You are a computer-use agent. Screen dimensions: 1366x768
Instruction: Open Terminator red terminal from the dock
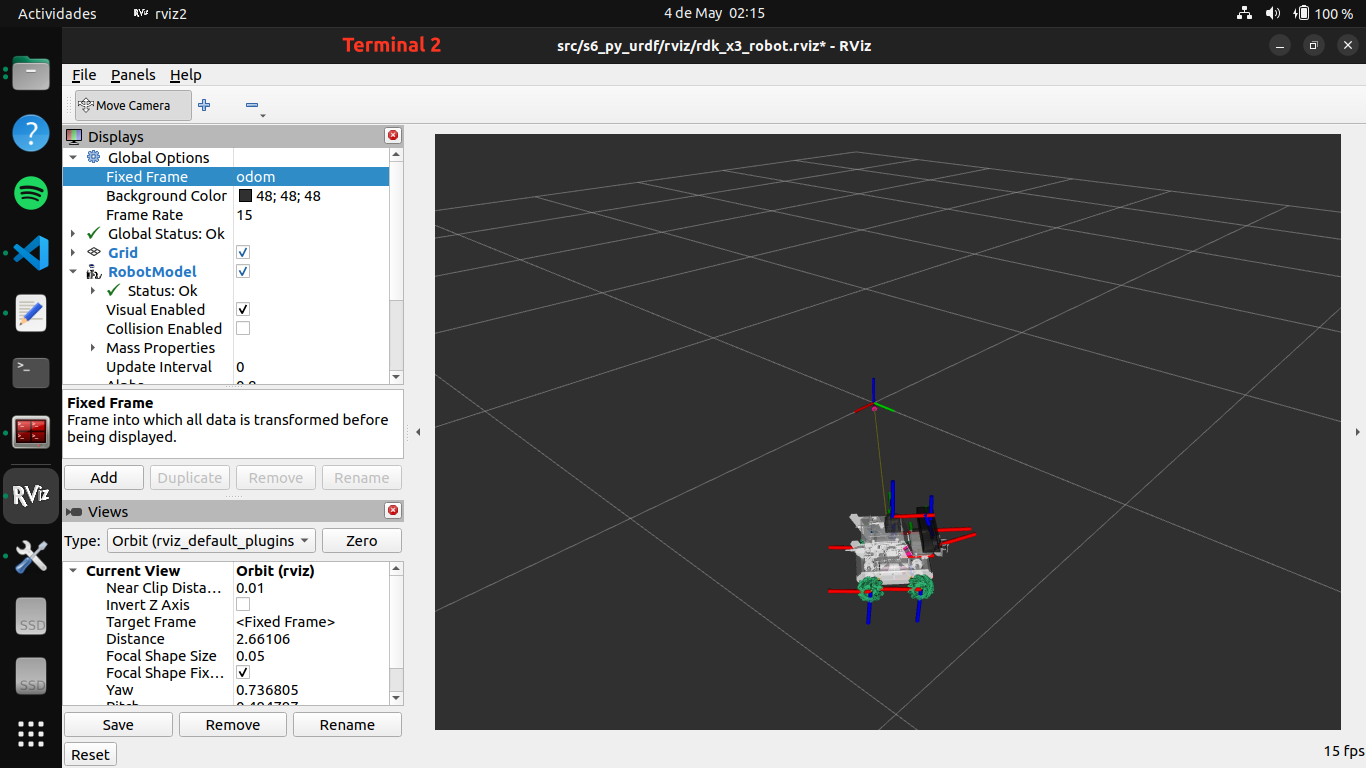click(x=31, y=432)
